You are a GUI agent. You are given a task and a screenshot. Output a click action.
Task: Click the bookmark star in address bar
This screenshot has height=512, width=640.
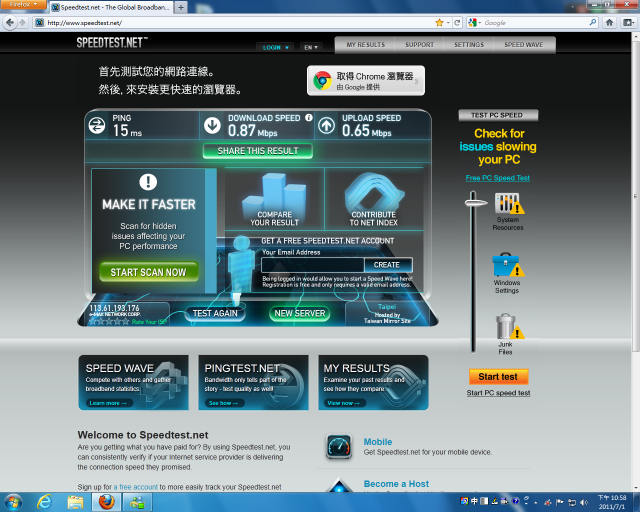click(439, 22)
